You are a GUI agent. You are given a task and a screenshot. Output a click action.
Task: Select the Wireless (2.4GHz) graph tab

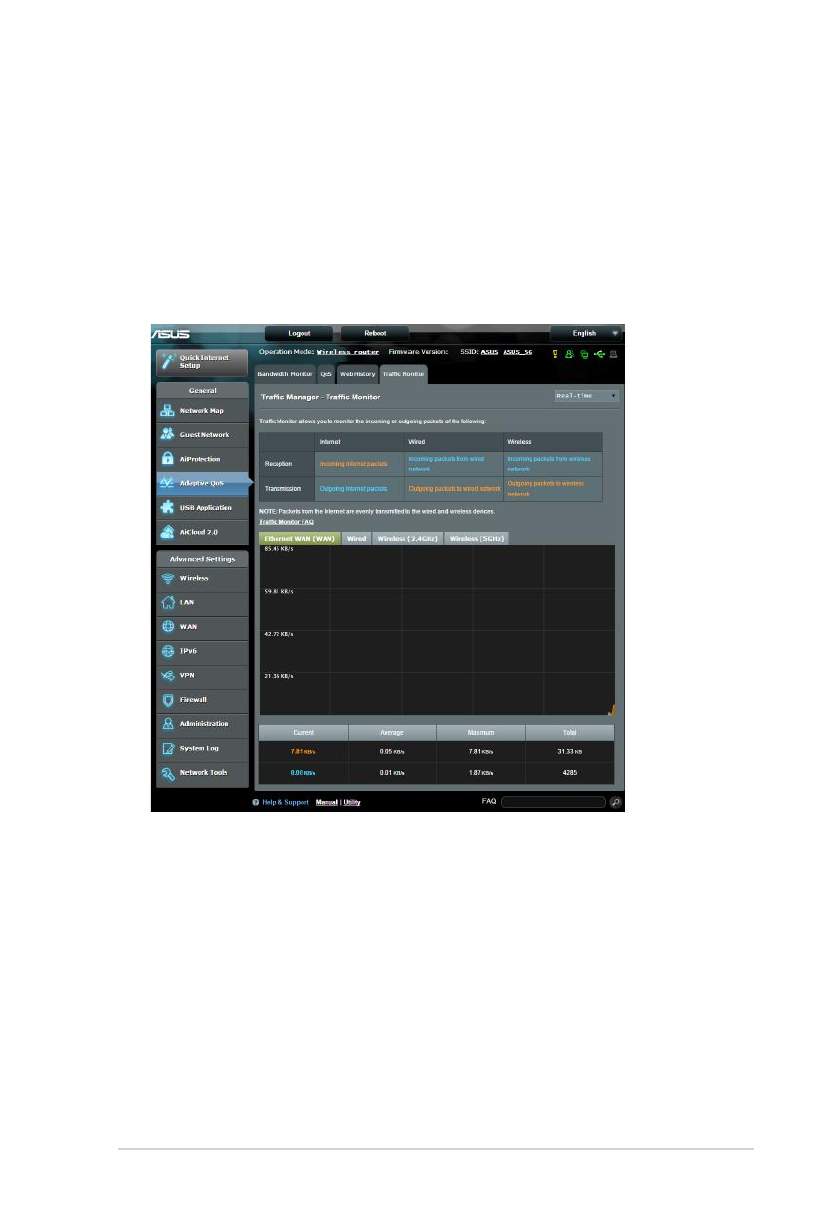coord(407,538)
